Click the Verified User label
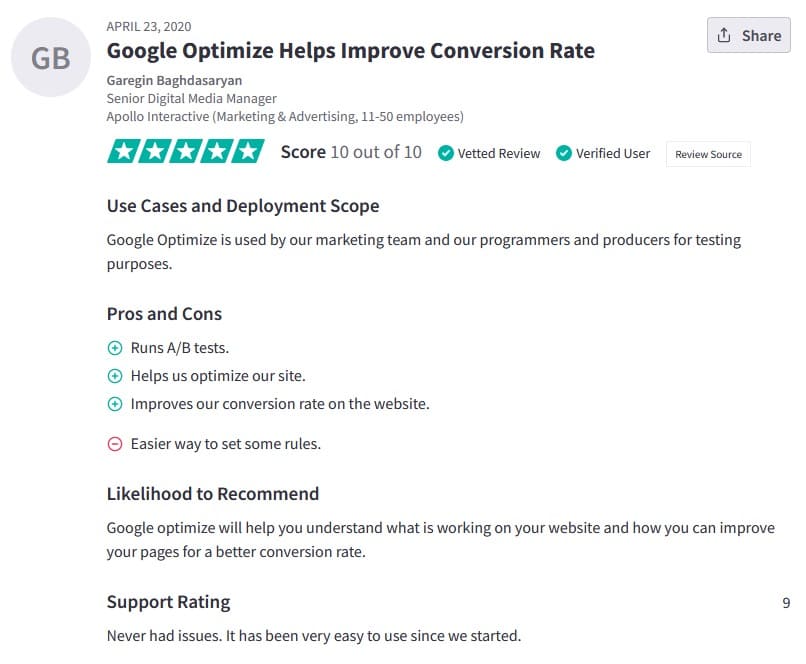 (613, 154)
